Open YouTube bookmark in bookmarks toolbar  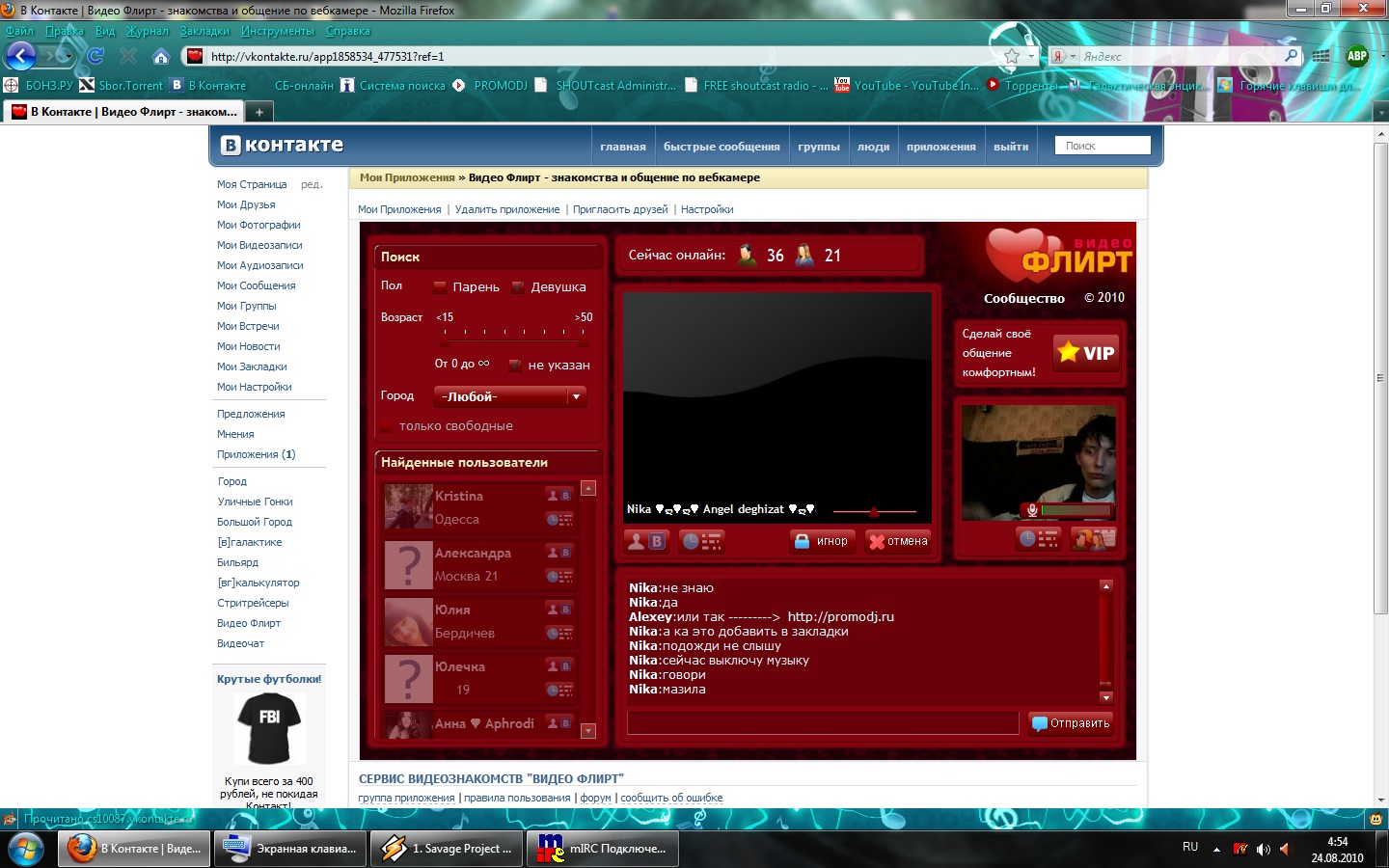click(907, 86)
